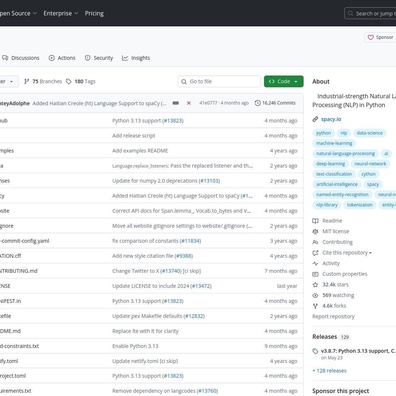396x396 pixels.
Task: Click the Discussions speech bubble icon
Action: 5,58
